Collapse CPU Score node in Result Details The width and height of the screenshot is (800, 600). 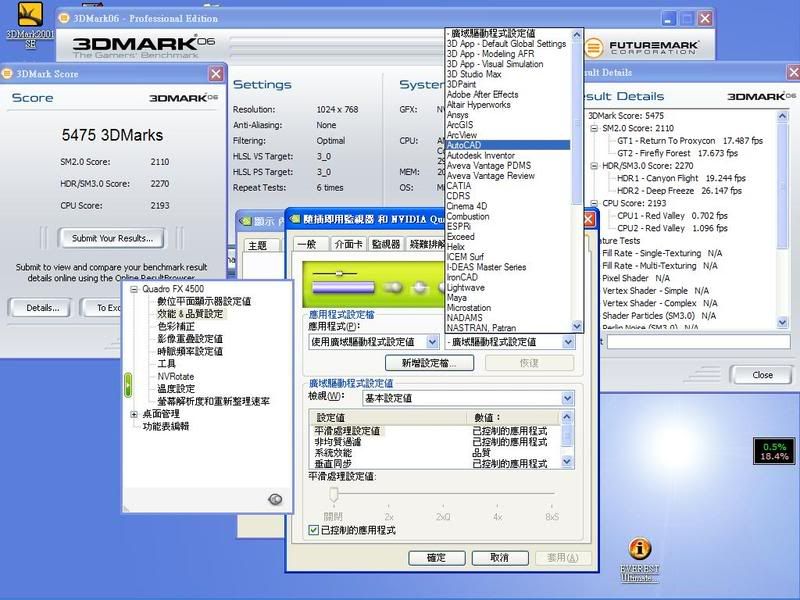point(594,203)
